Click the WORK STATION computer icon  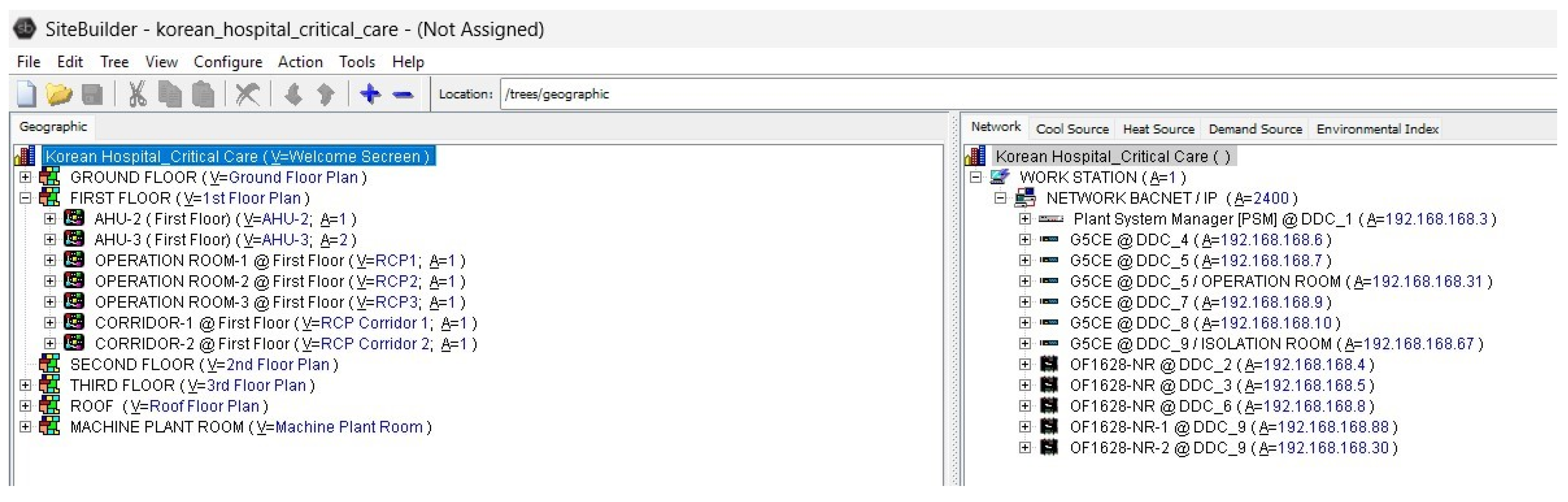pyautogui.click(x=999, y=177)
